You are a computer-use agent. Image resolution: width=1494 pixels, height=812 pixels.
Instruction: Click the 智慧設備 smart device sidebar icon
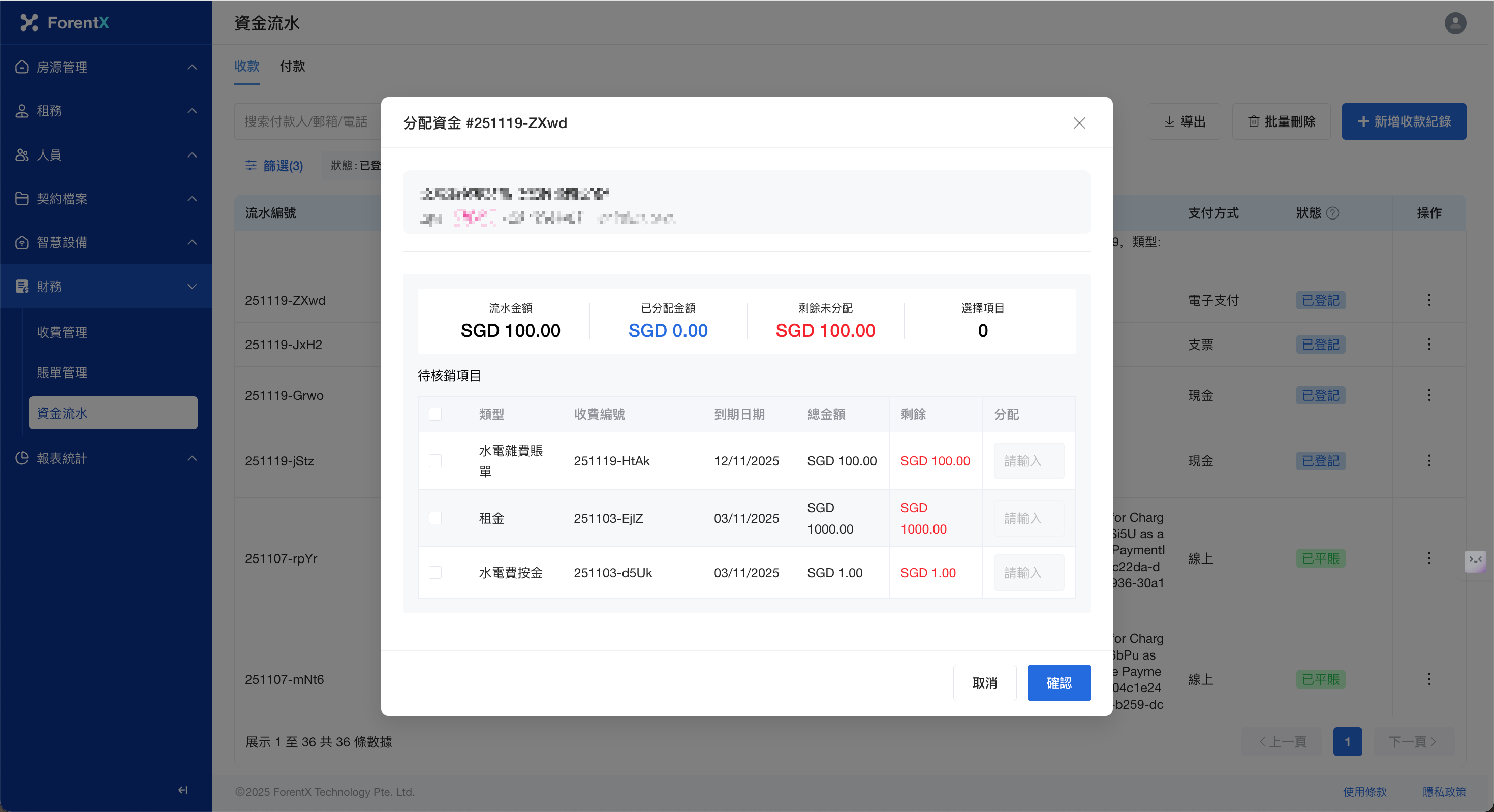coord(22,242)
